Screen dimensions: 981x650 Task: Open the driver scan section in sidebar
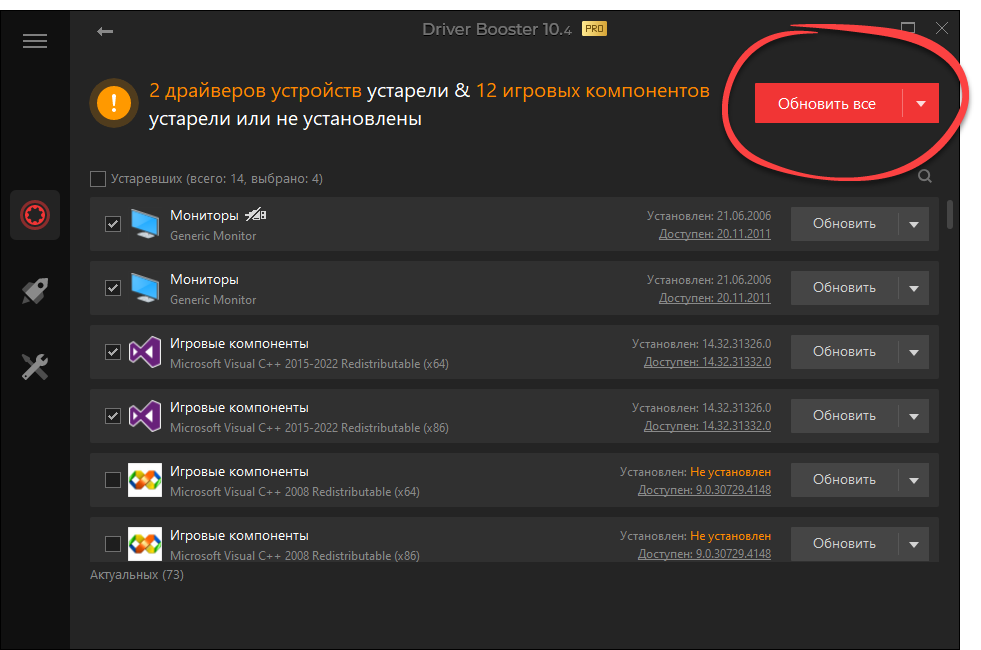tap(35, 215)
